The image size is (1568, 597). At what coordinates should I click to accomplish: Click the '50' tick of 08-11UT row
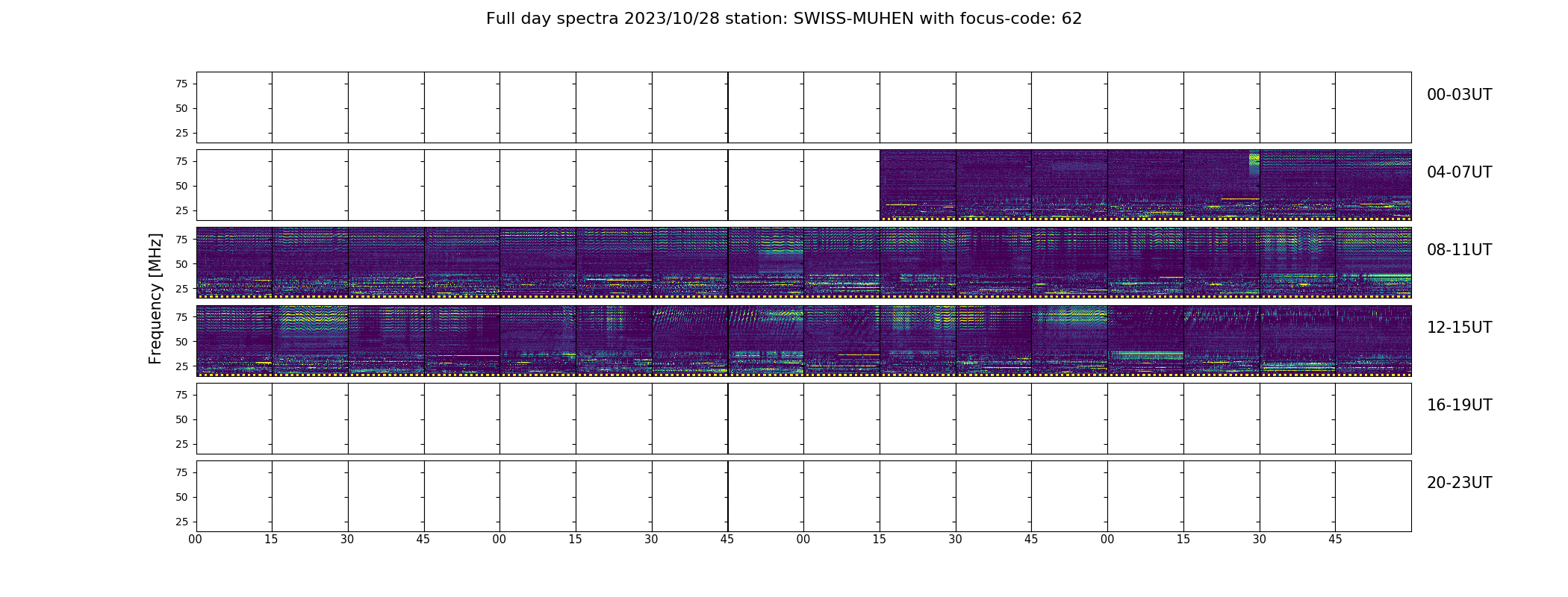(x=181, y=264)
